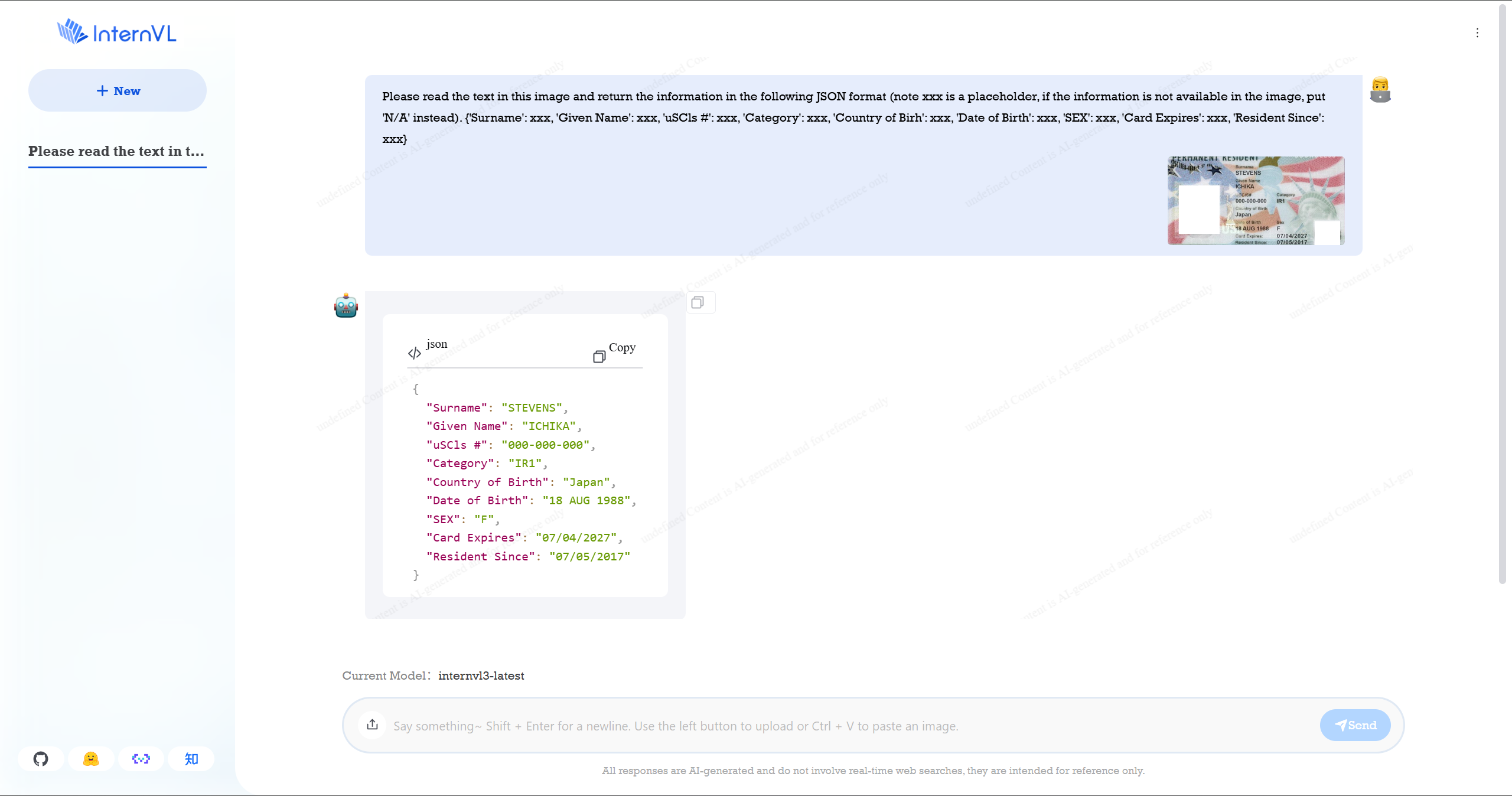1512x796 pixels.
Task: Copy entire response with message copy icon
Action: point(698,302)
